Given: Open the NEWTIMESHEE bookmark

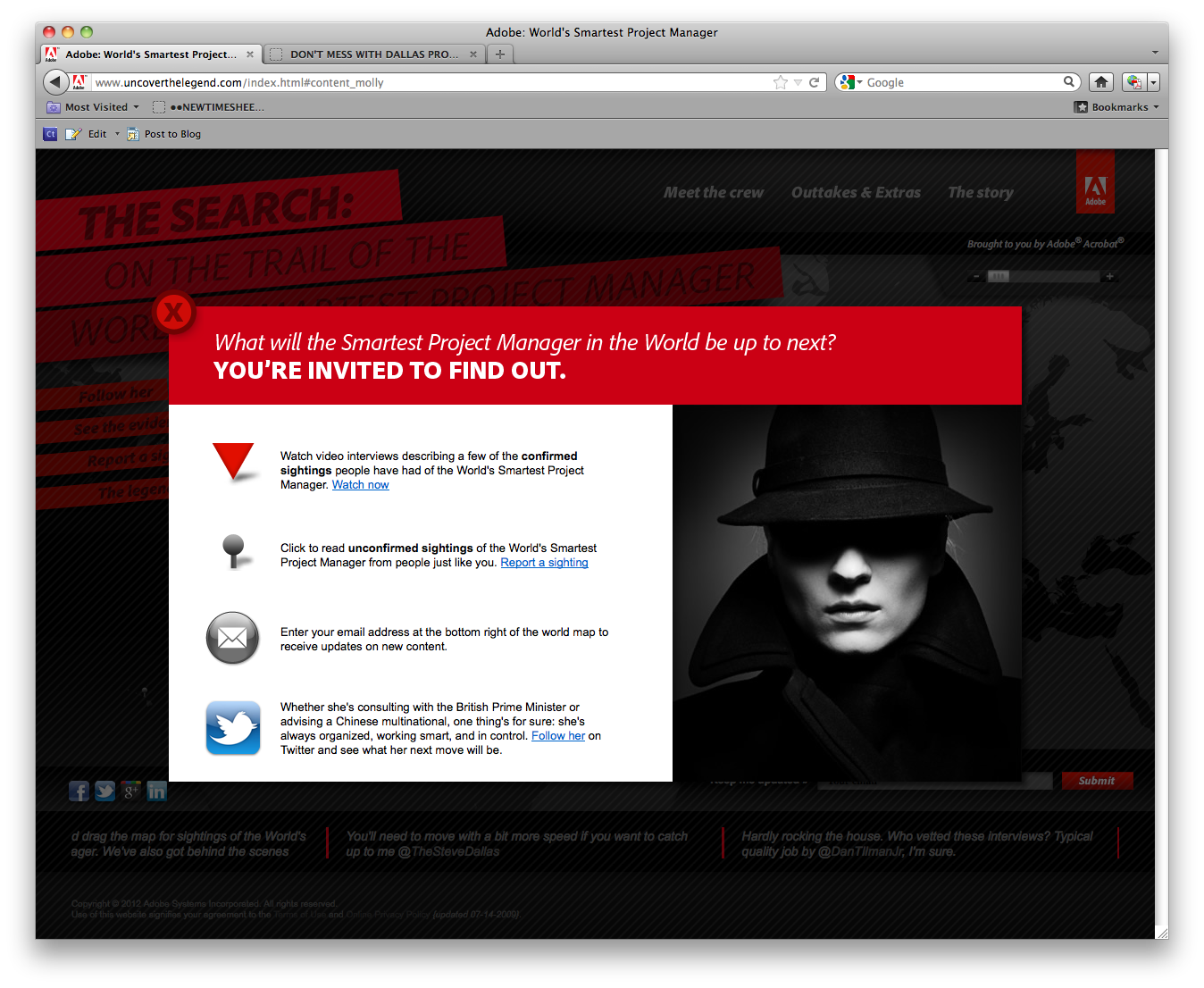Looking at the screenshot, I should [208, 107].
